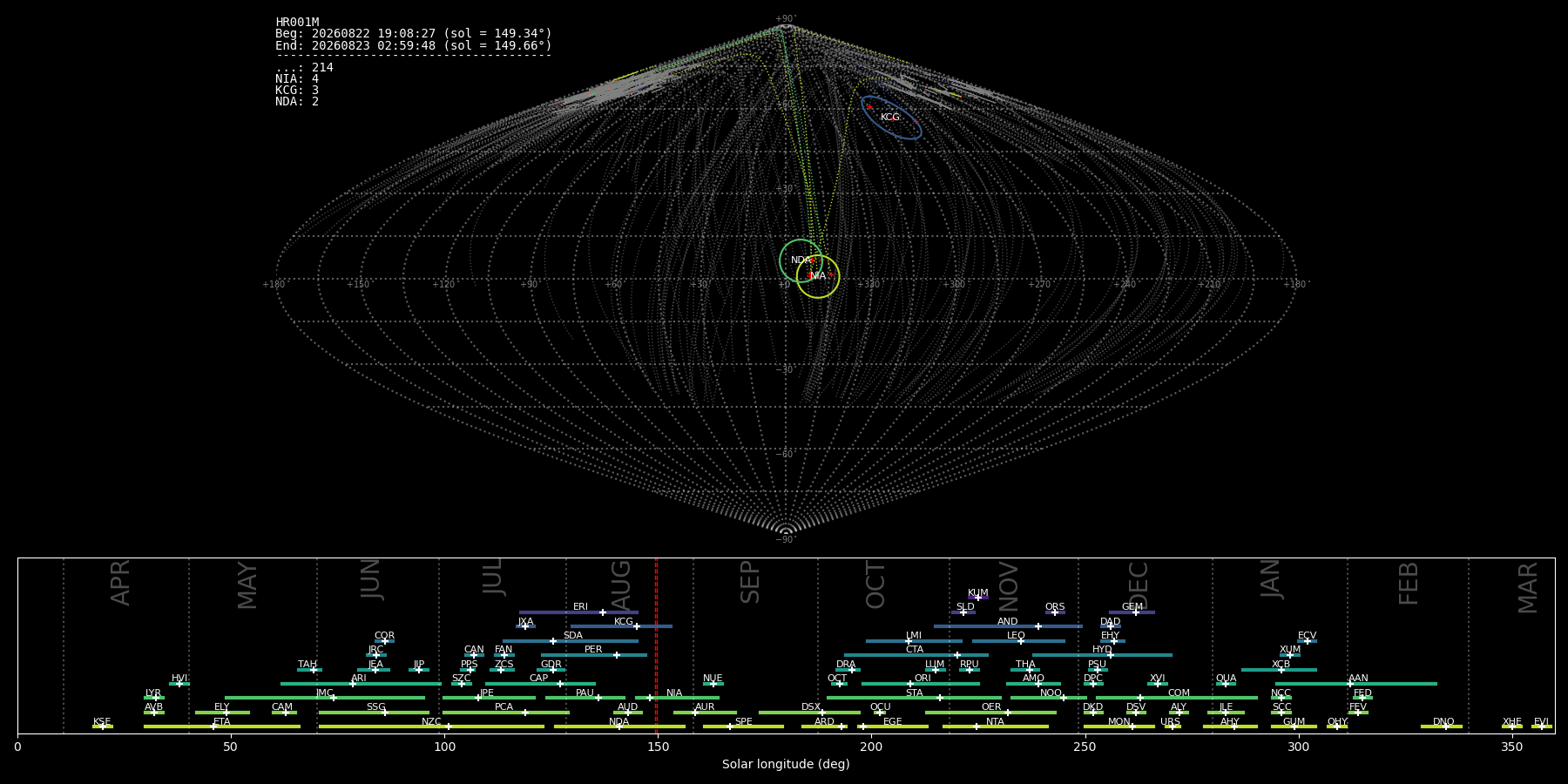The image size is (1568, 784).
Task: Select the SDA shower bar
Action: (570, 641)
